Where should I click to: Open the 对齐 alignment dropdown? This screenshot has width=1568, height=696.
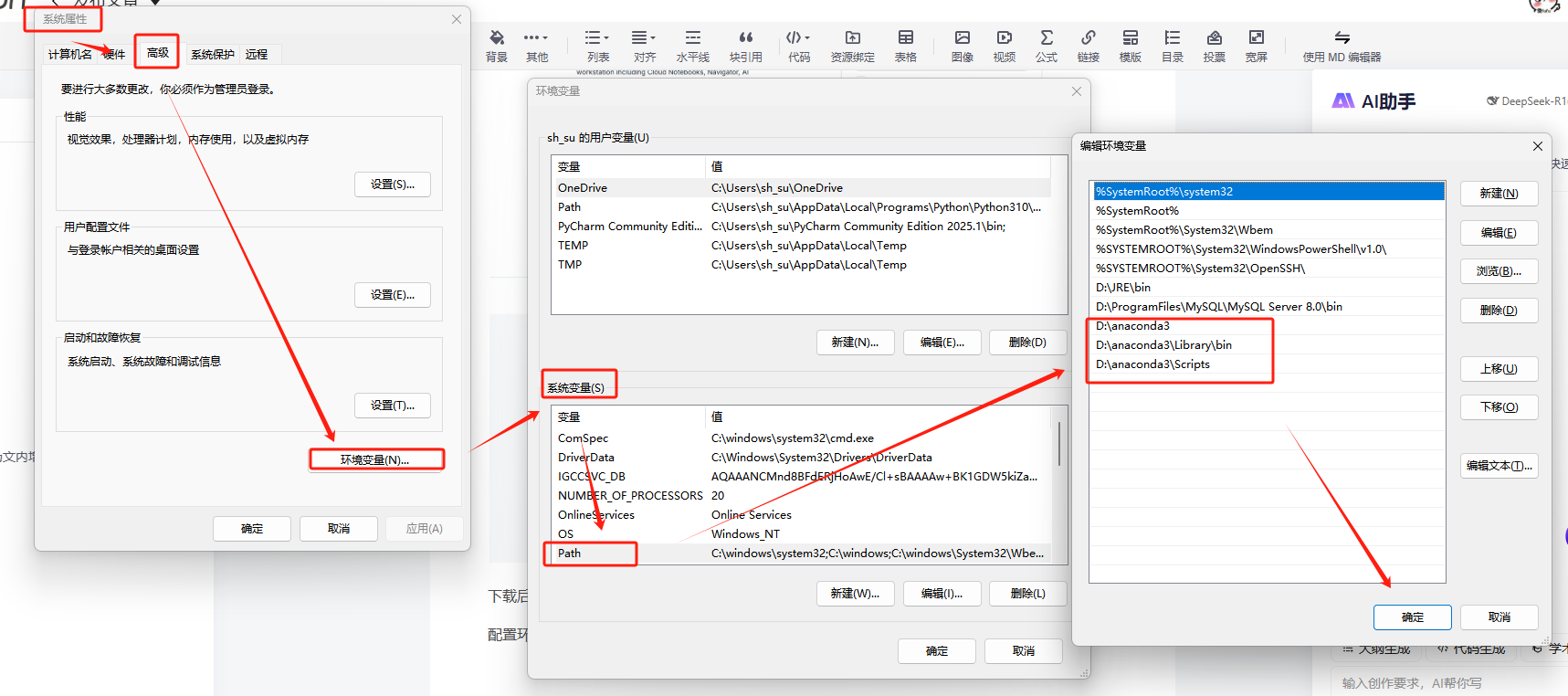pyautogui.click(x=645, y=46)
